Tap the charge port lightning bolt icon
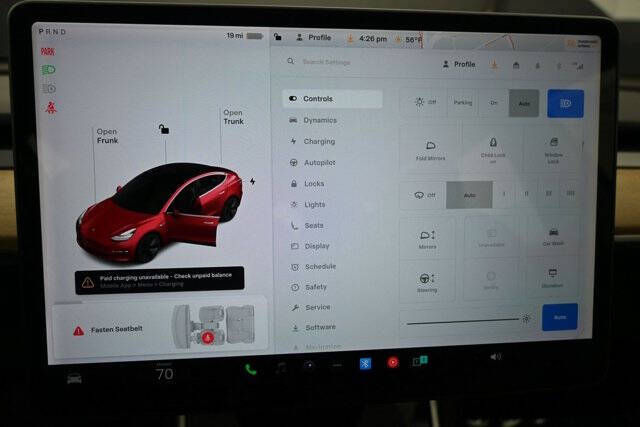Screen dimensions: 640x427 point(253,181)
